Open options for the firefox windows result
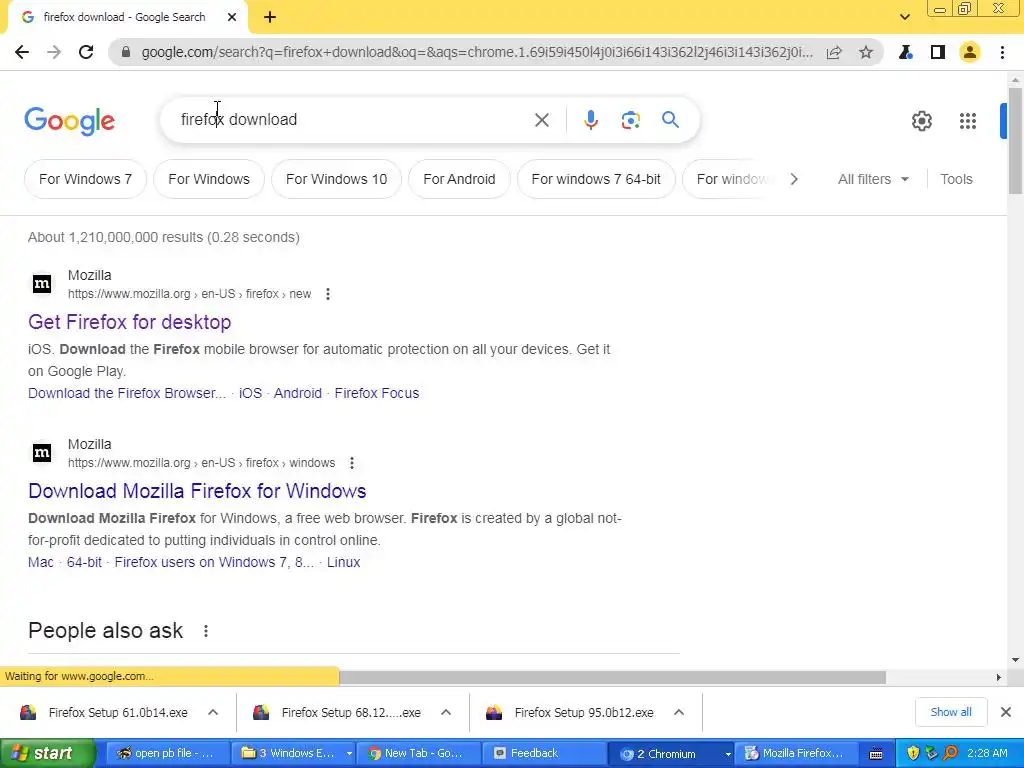This screenshot has height=768, width=1024. point(352,463)
